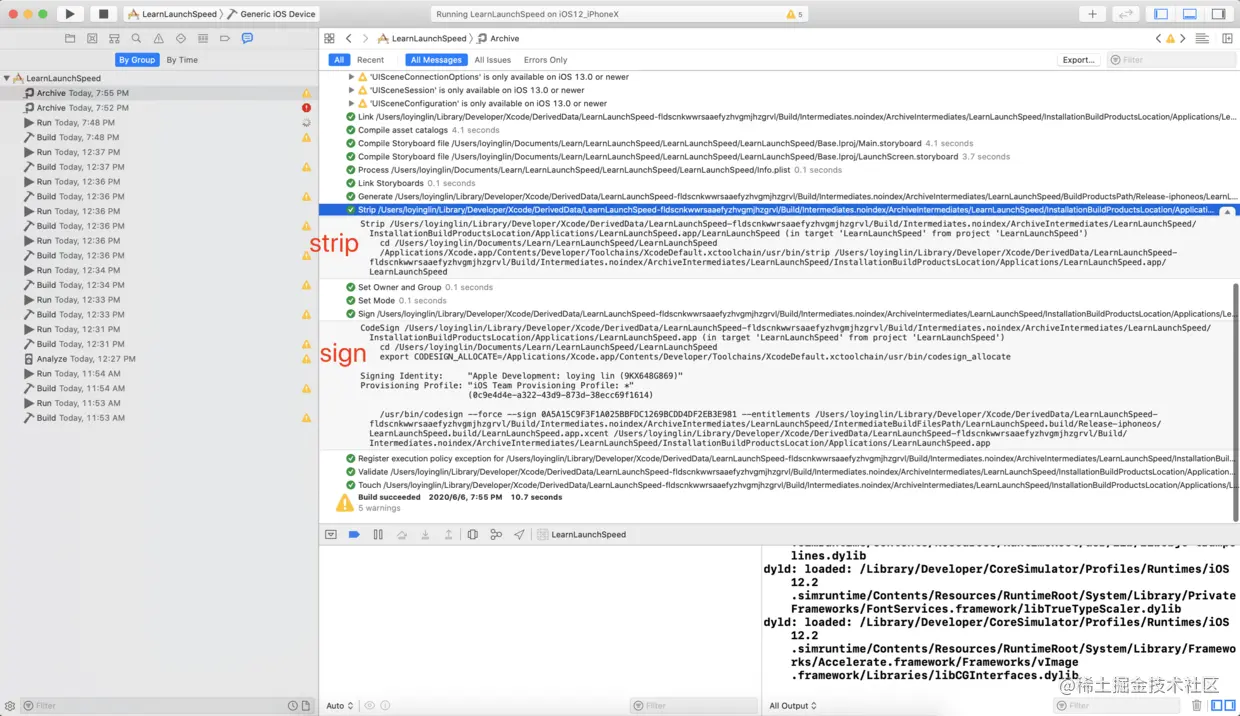Expand the 'UISceneConnectionOptions' warning row
The height and width of the screenshot is (716, 1240).
click(351, 77)
